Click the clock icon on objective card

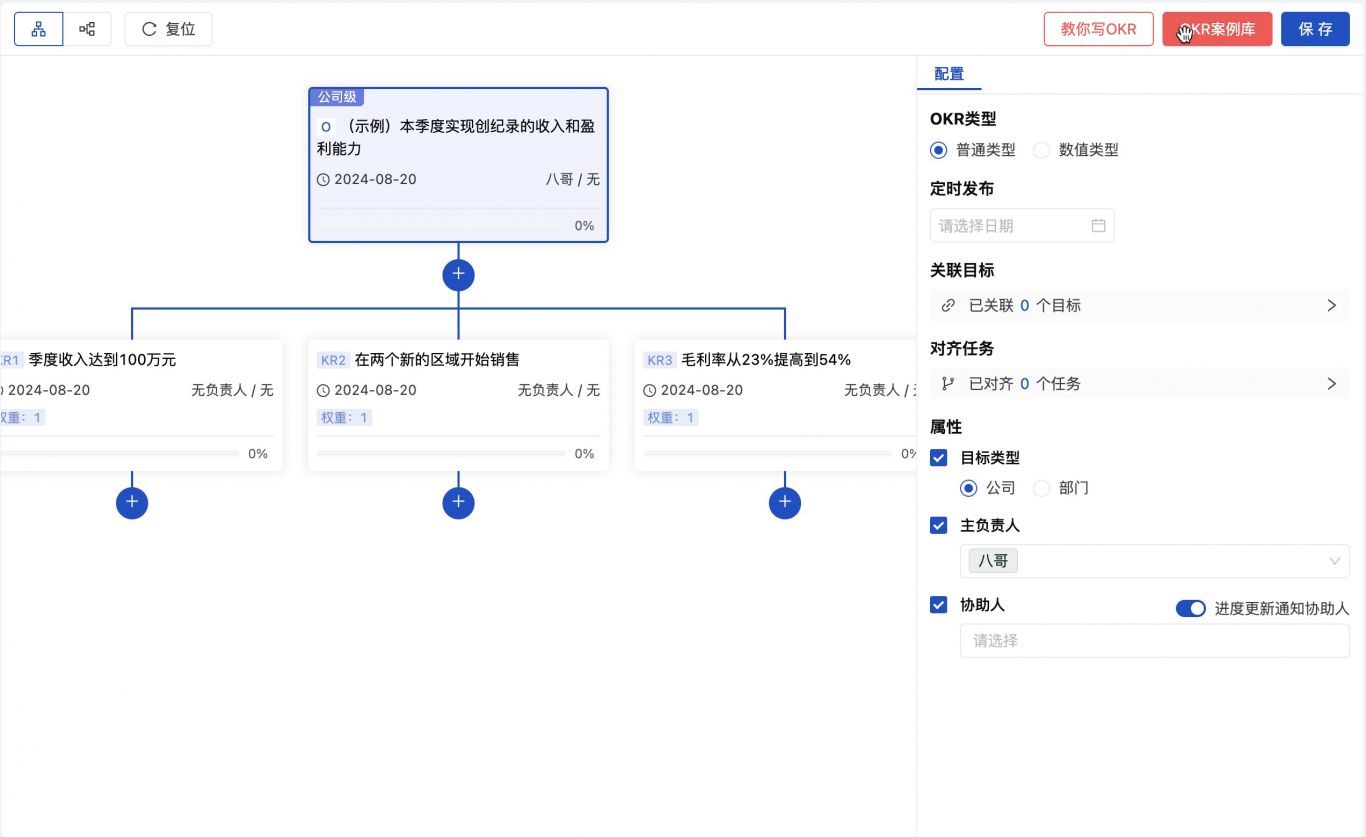tap(323, 180)
